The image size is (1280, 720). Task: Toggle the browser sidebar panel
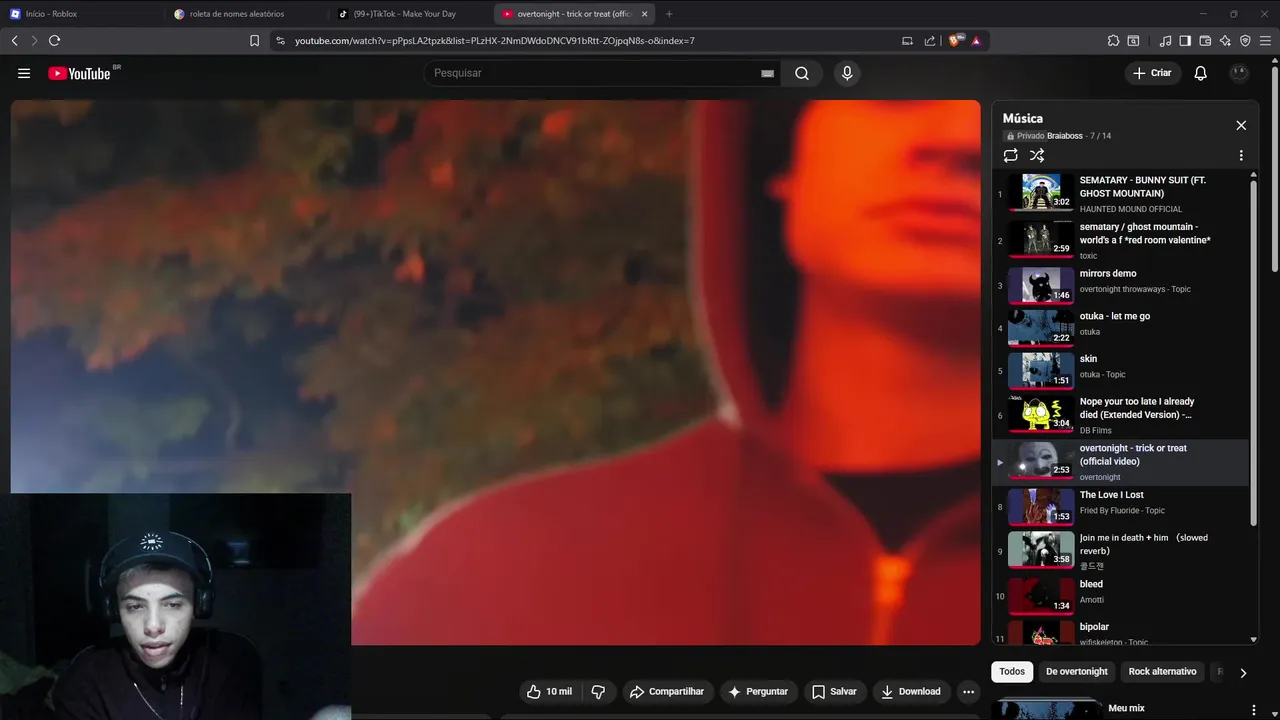(x=1185, y=41)
